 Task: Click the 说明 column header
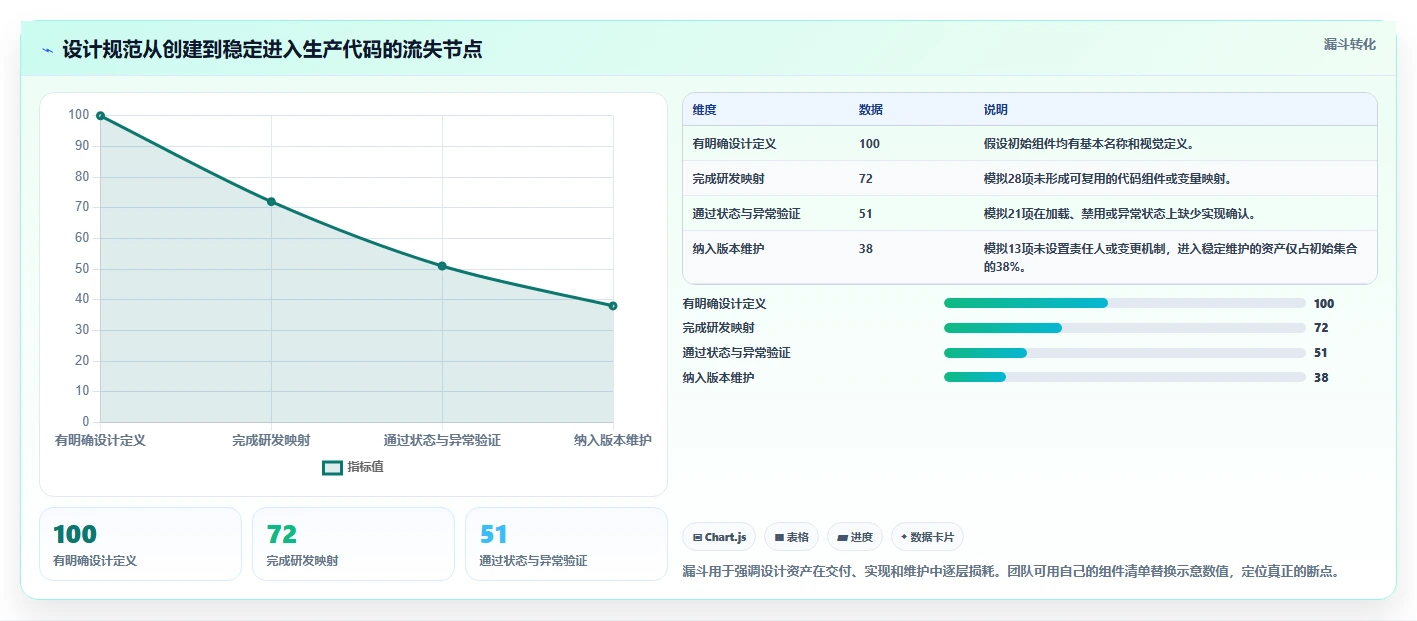coord(996,110)
